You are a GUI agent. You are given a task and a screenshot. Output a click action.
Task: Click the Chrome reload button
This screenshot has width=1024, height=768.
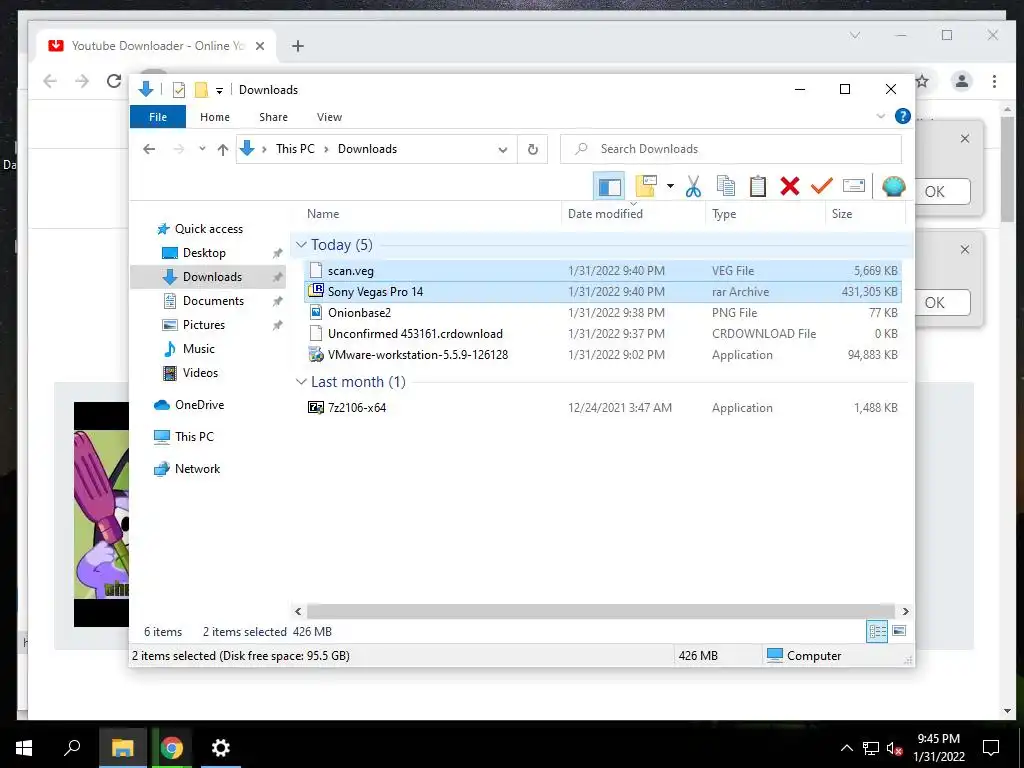pos(114,81)
